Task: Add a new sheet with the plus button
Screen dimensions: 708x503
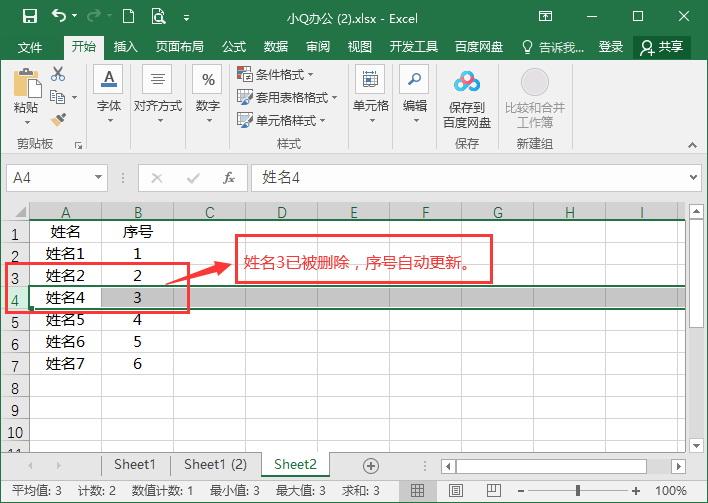Action: (x=371, y=466)
